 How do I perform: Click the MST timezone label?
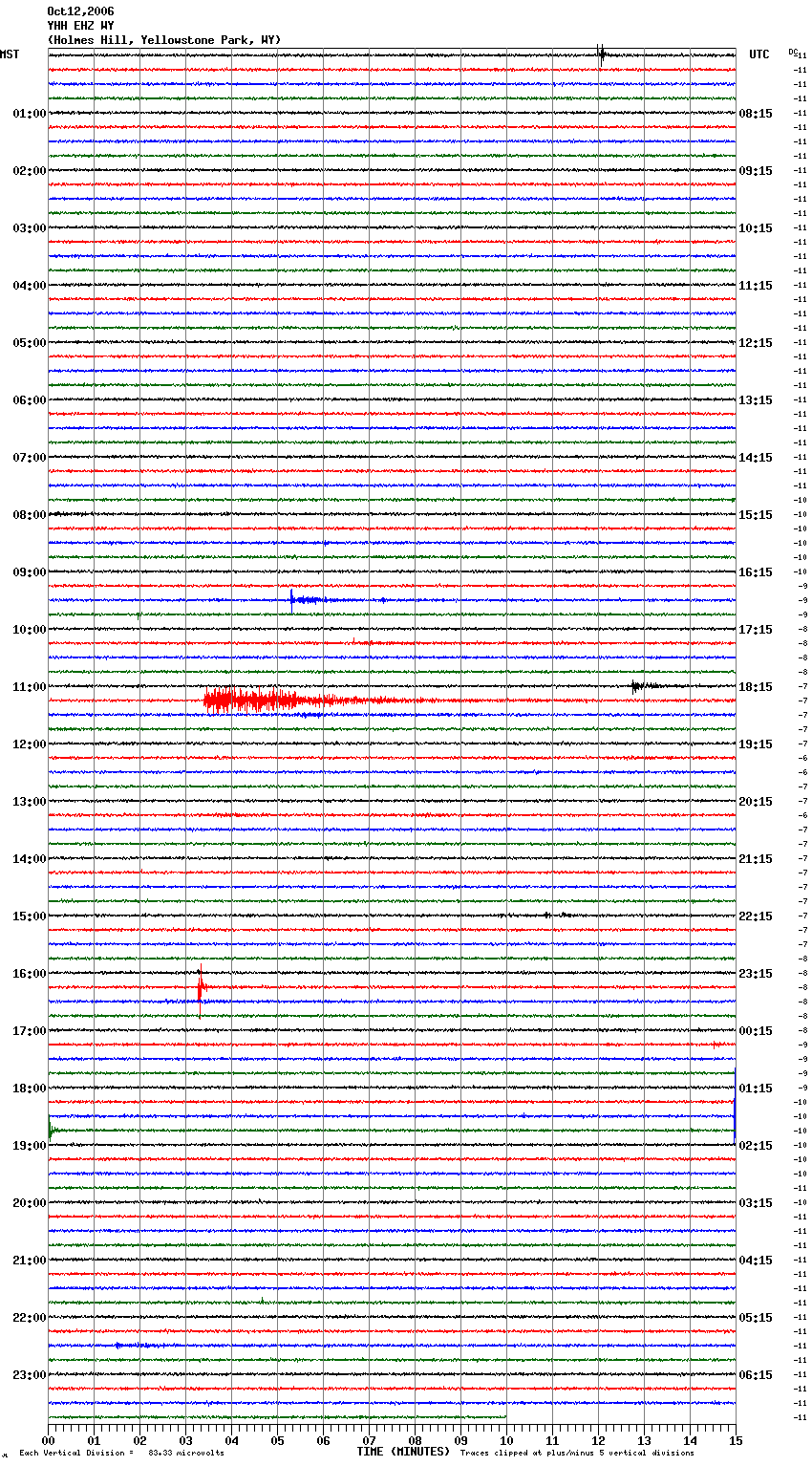[10, 54]
